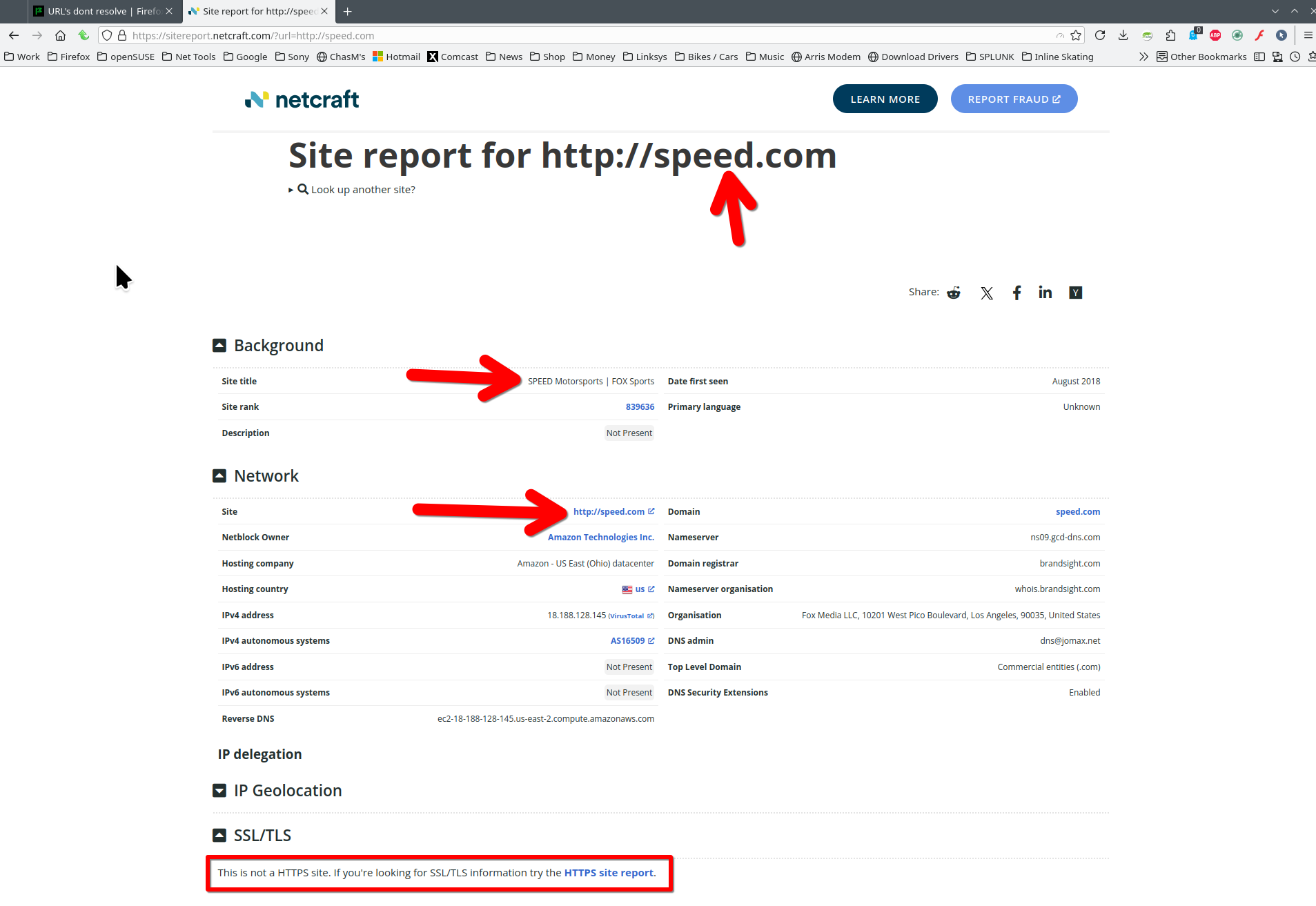Open the speed.com domain link
Screen dimensions: 1316x906
tap(1078, 512)
